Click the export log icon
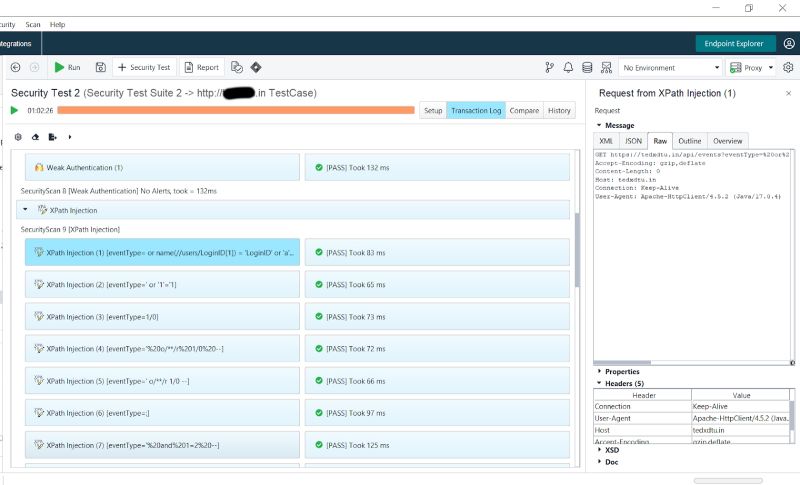 (52, 137)
